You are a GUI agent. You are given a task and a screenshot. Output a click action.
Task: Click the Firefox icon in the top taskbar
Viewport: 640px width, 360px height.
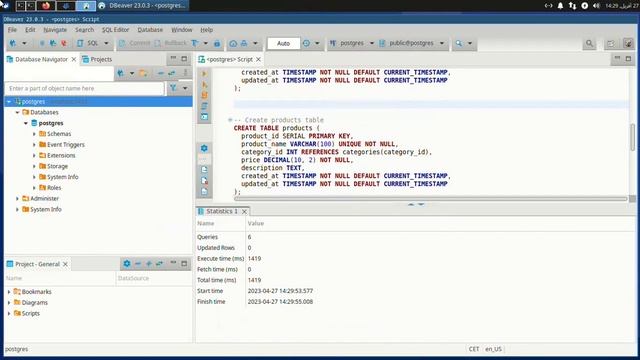(x=46, y=5)
